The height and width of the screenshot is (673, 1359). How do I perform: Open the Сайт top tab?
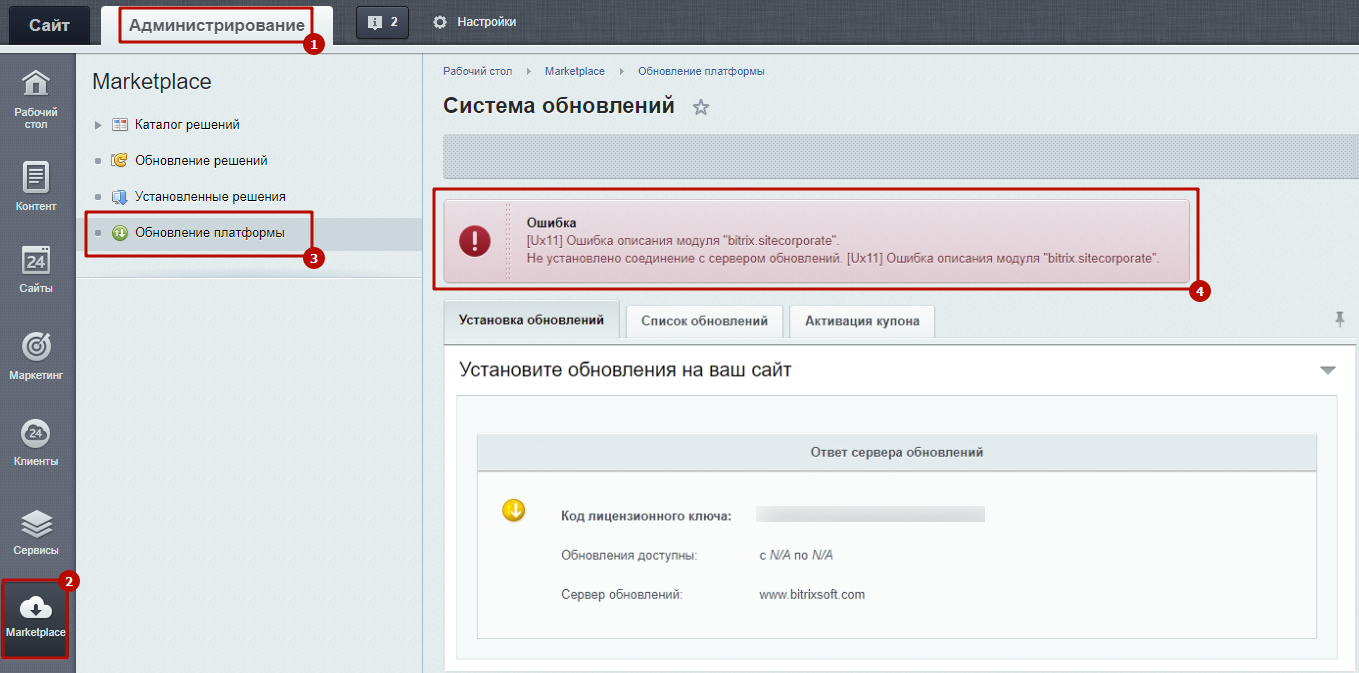49,25
